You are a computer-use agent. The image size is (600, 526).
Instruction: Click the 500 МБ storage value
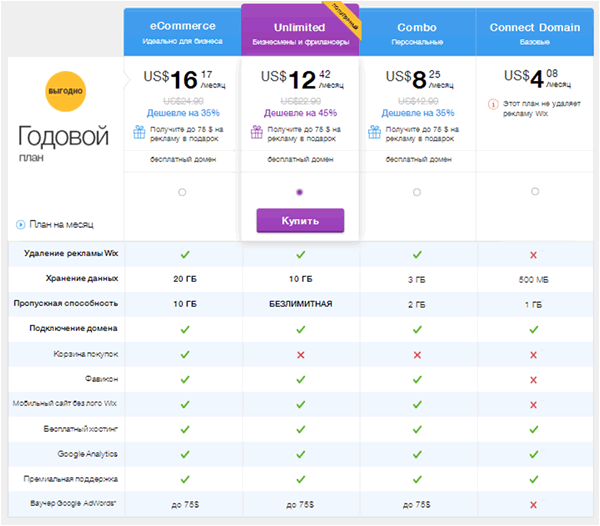[x=534, y=280]
